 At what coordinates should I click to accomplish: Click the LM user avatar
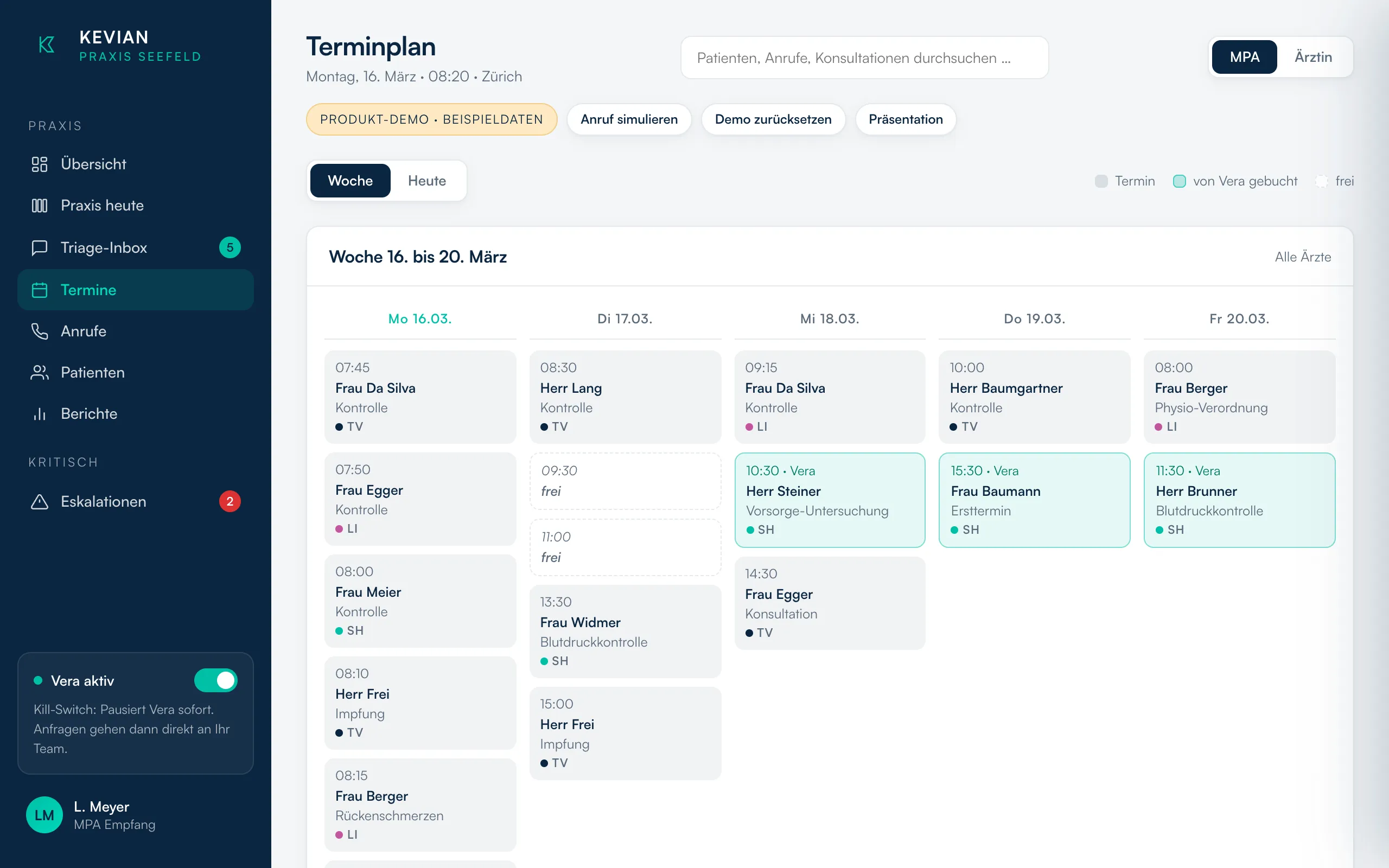click(44, 815)
